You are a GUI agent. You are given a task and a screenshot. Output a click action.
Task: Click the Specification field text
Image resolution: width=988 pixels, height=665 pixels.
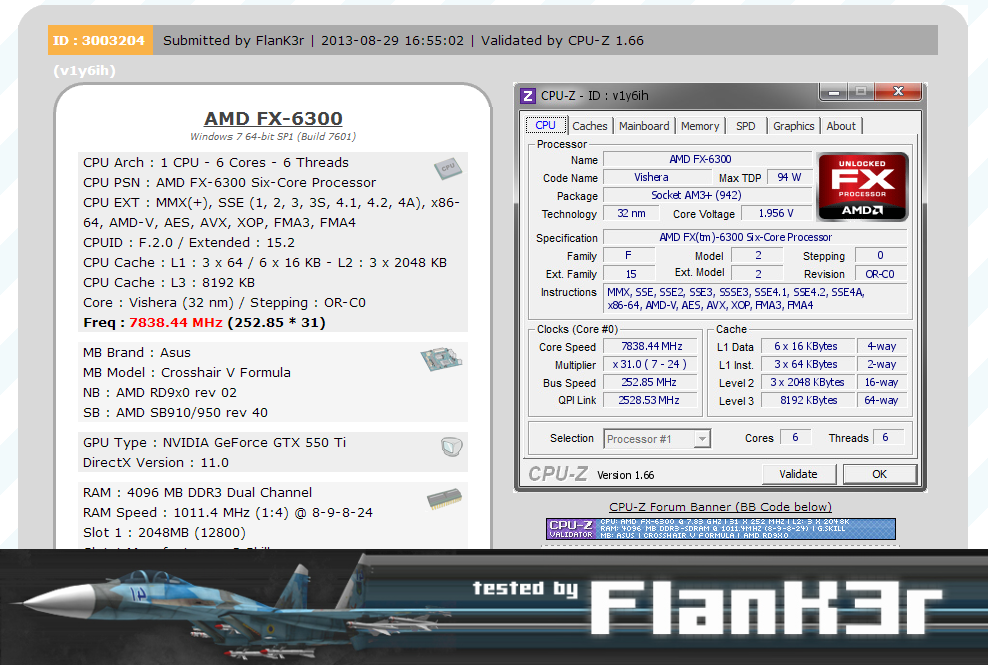[755, 238]
